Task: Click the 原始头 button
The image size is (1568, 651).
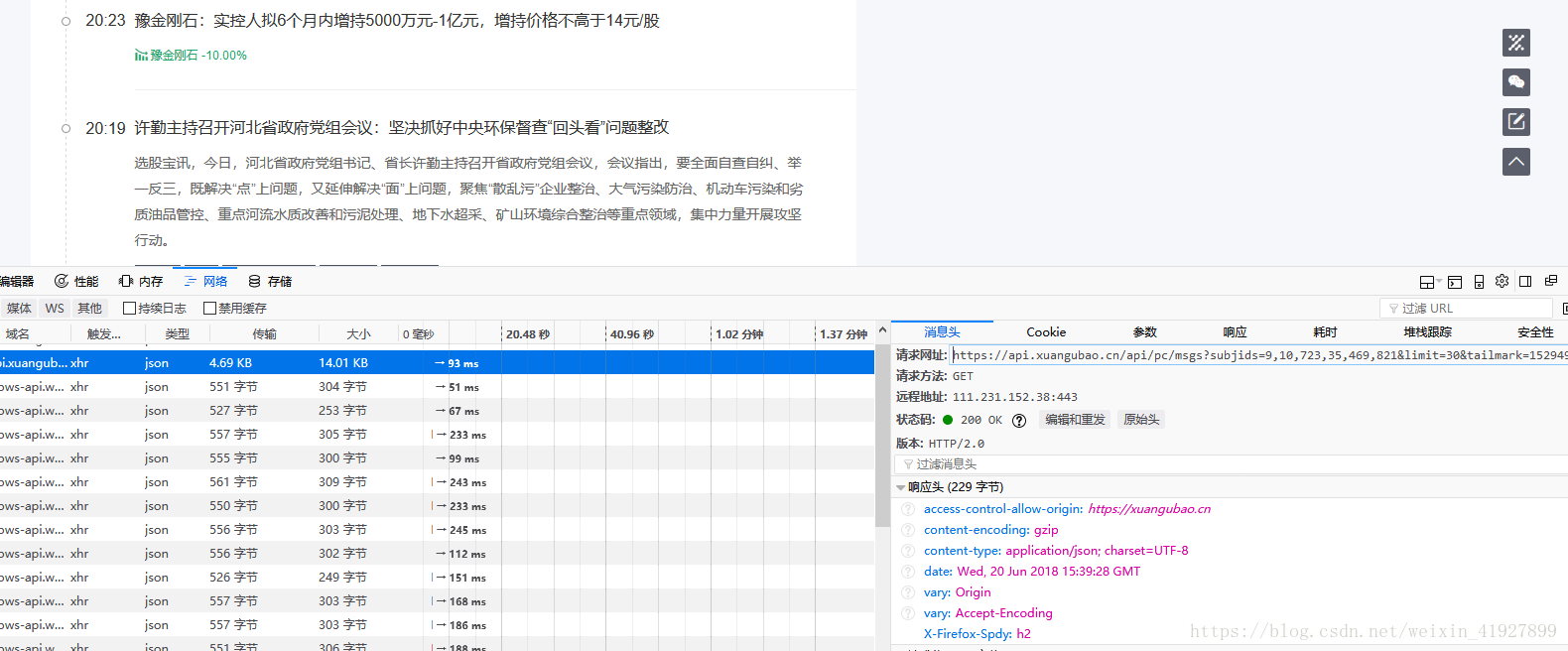Action: click(x=1141, y=420)
